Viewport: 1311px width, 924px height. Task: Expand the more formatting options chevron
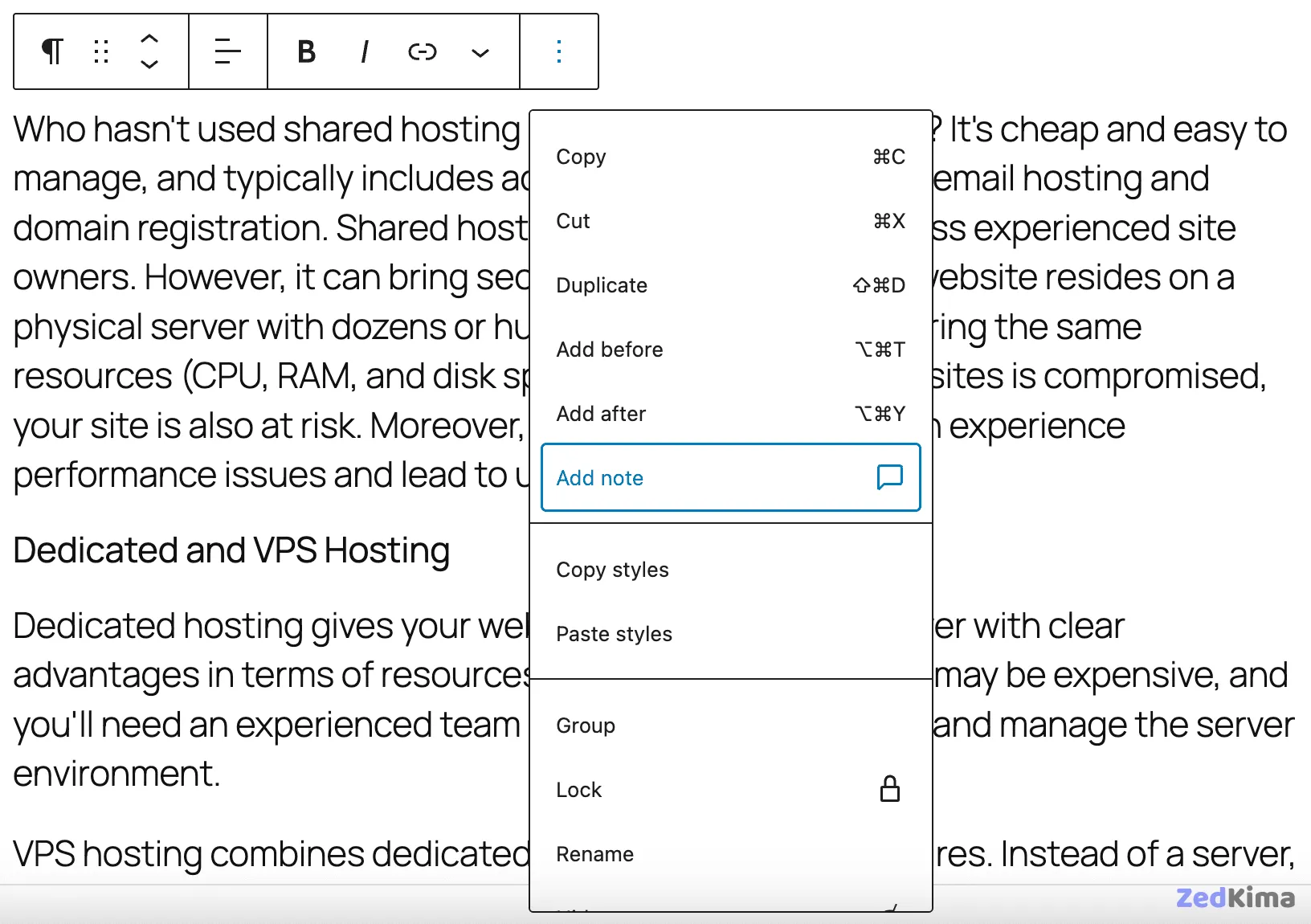480,53
